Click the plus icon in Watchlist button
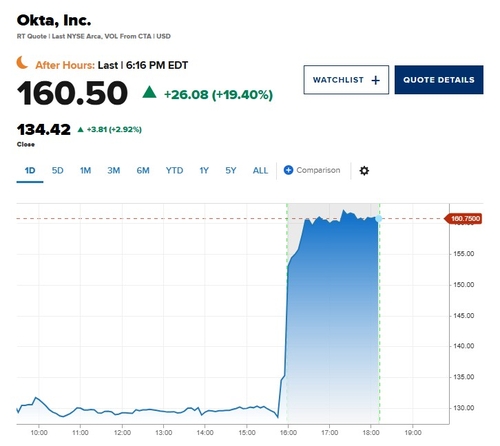The image size is (500, 446). (376, 80)
